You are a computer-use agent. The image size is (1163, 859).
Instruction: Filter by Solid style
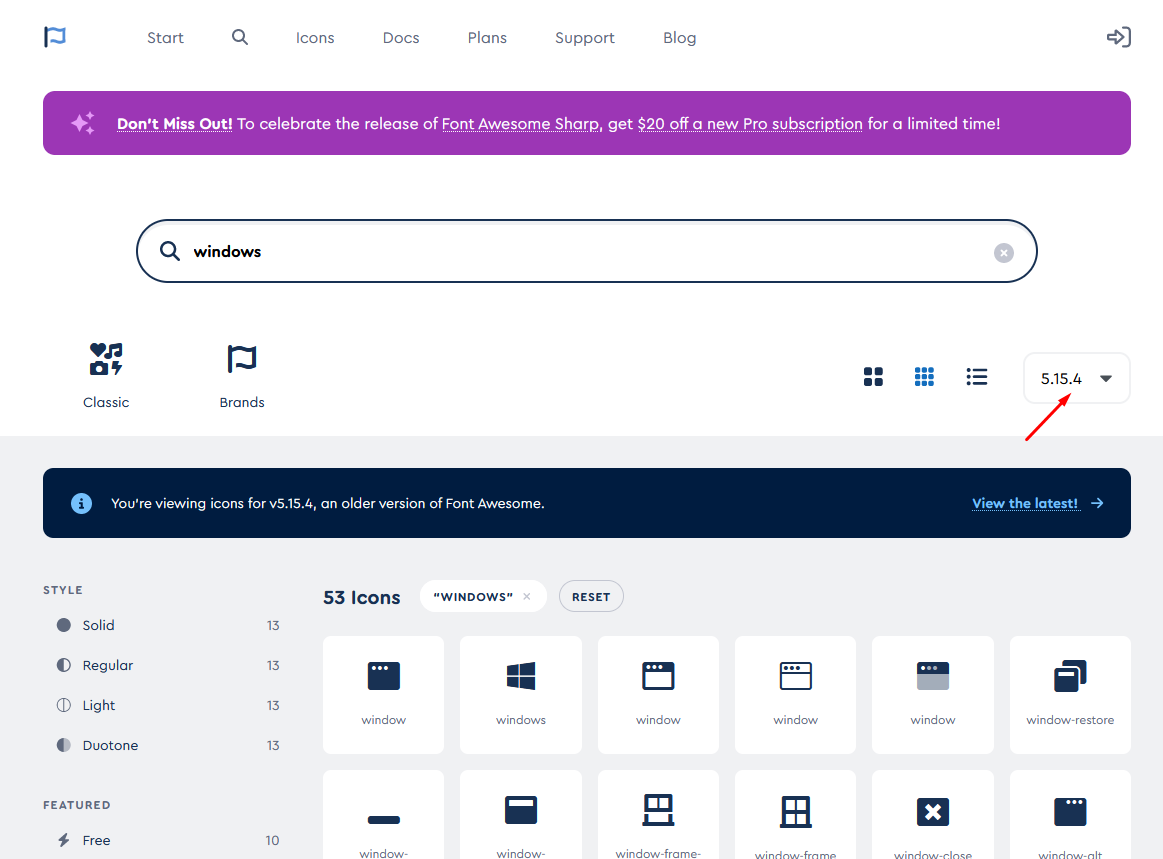tap(168, 625)
